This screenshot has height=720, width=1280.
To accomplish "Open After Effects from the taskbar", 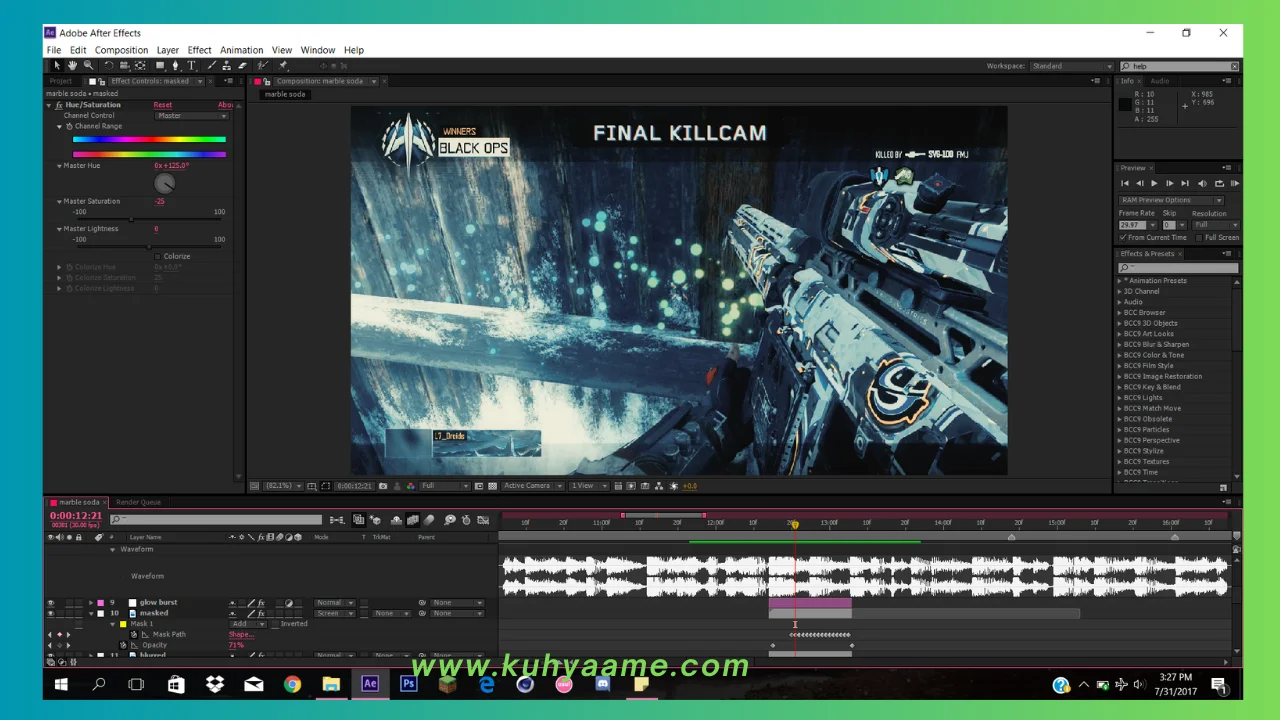I will [370, 684].
